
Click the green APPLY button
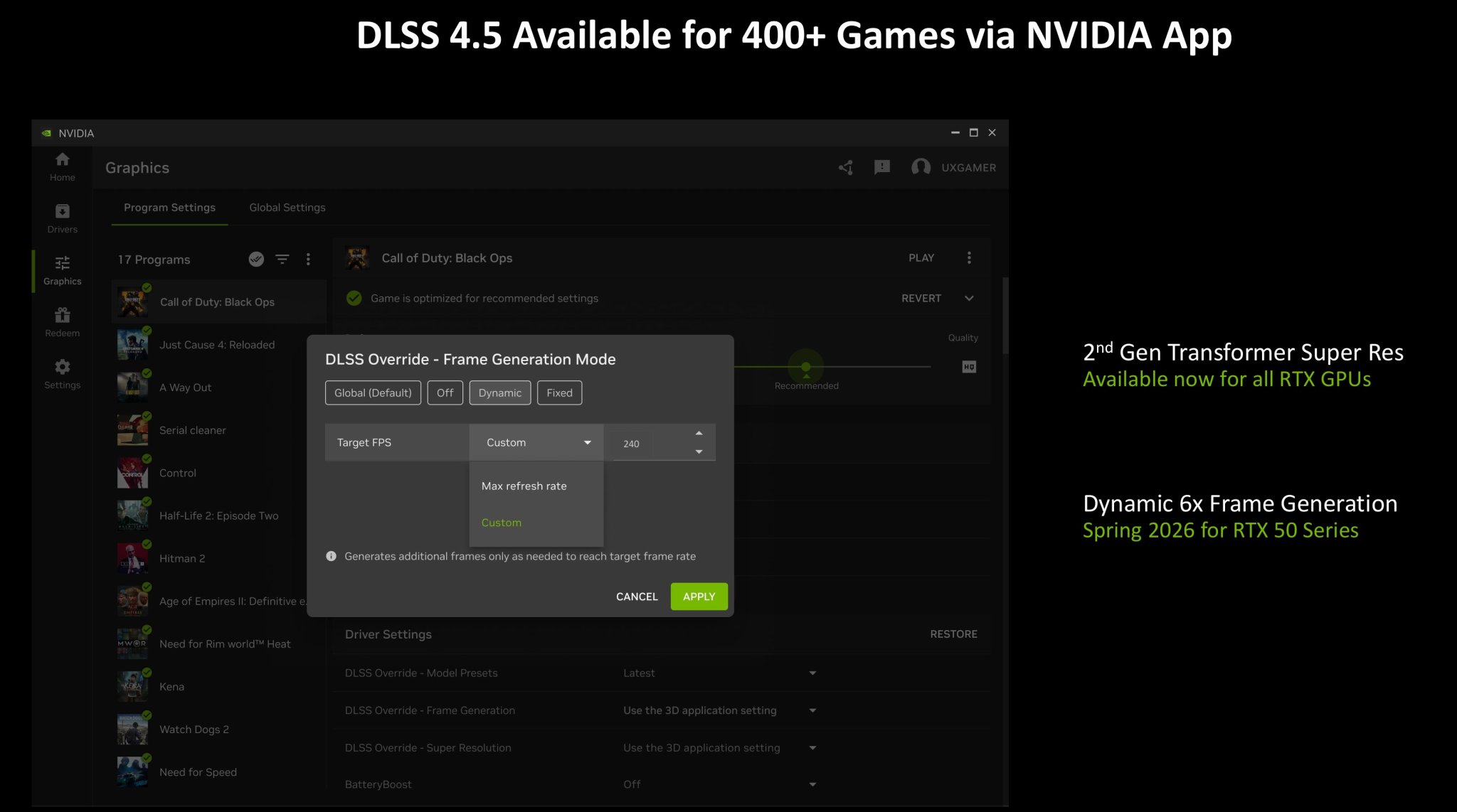click(x=699, y=597)
